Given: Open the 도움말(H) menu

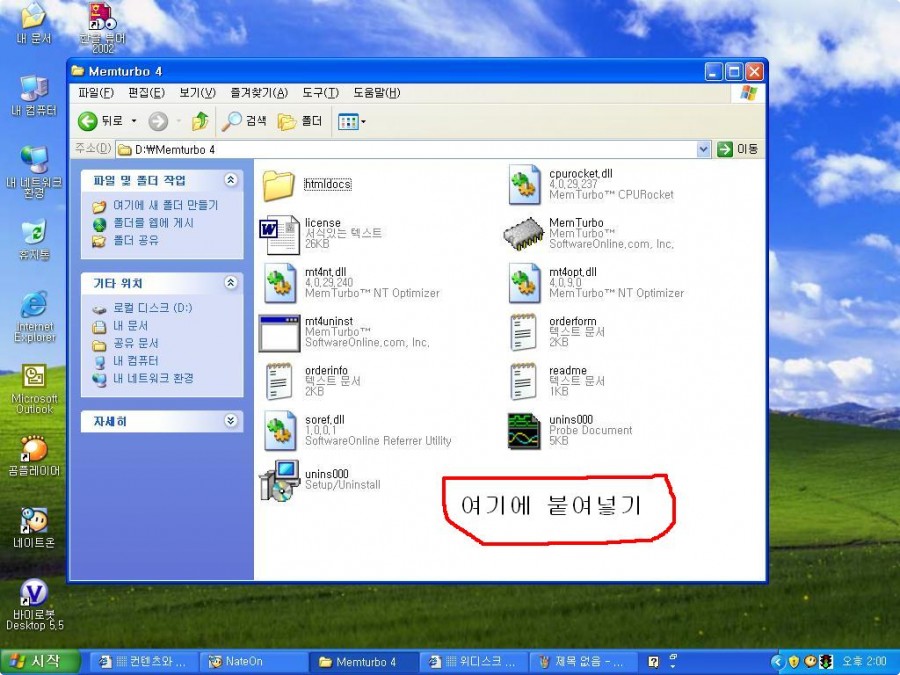Looking at the screenshot, I should pyautogui.click(x=377, y=93).
